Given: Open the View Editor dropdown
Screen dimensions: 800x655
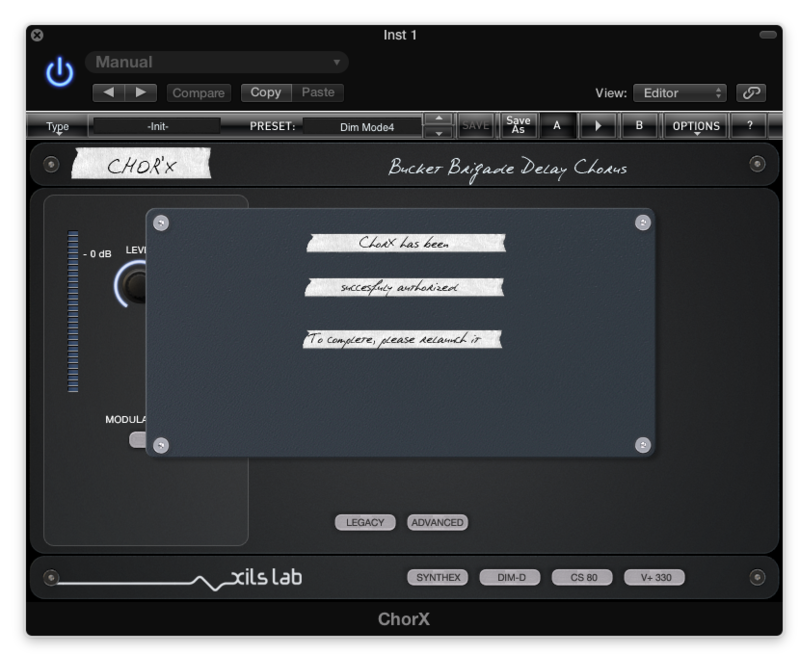Looking at the screenshot, I should pyautogui.click(x=680, y=93).
